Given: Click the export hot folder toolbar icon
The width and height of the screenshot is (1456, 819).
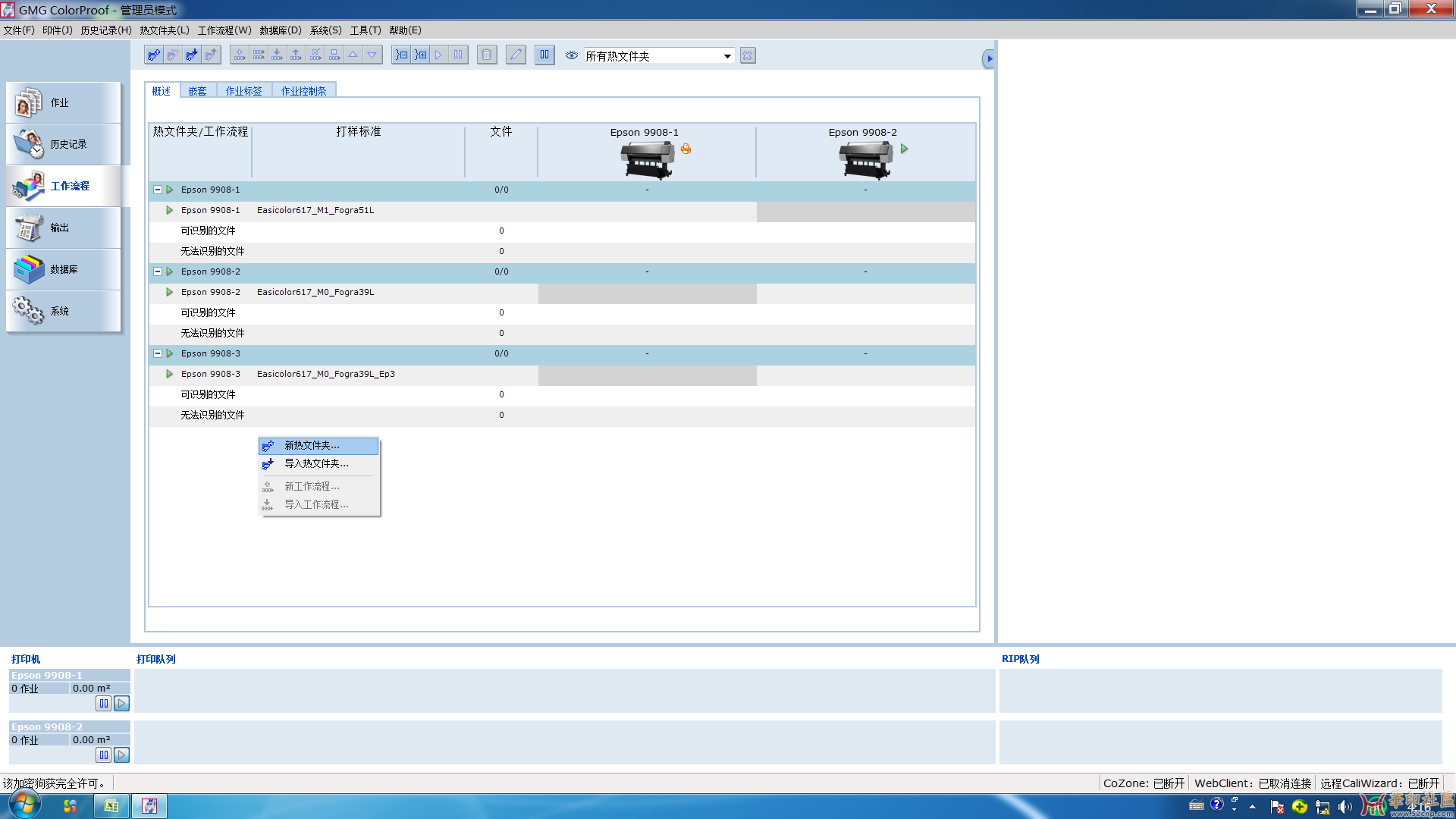Looking at the screenshot, I should point(211,55).
